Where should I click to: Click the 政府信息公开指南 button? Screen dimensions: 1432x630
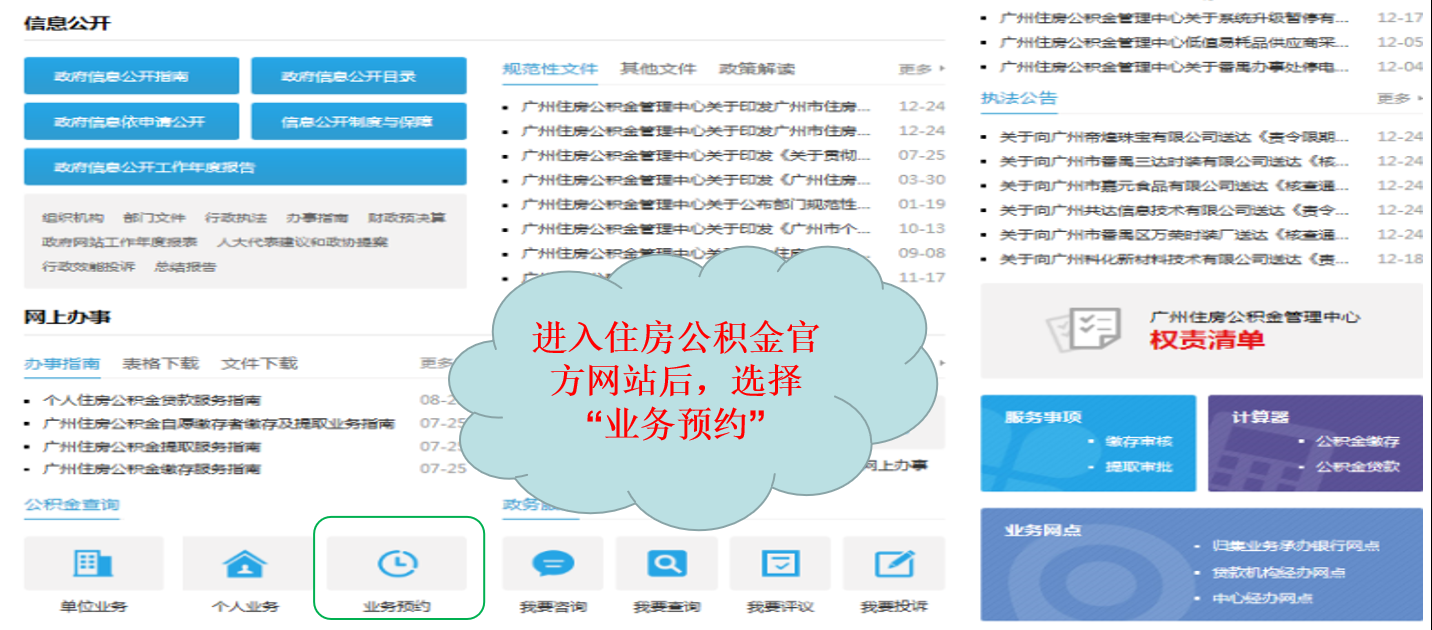coord(131,76)
